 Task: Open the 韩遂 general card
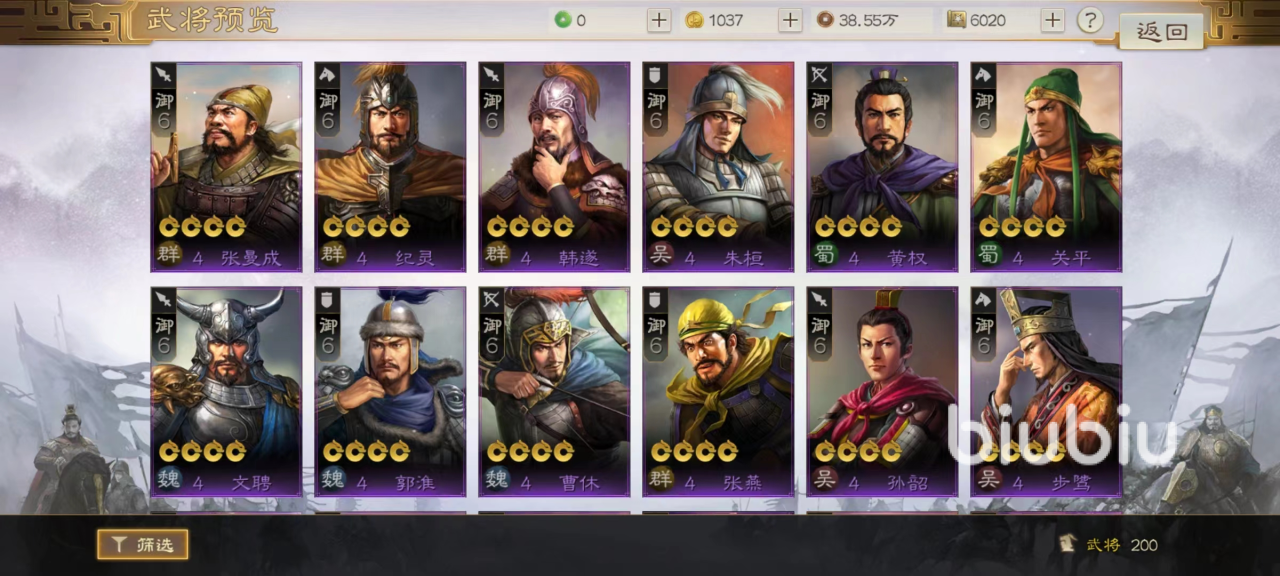(x=554, y=167)
